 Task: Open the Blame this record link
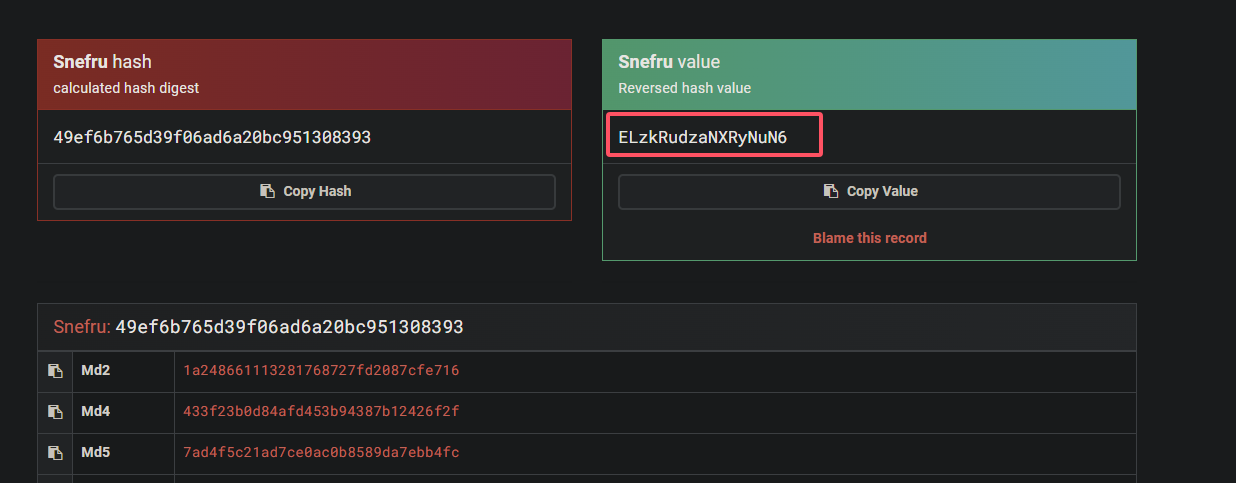click(x=869, y=238)
